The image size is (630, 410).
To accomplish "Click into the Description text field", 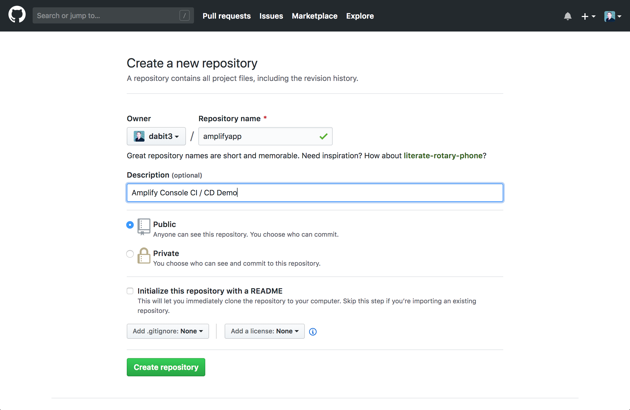I will point(315,193).
